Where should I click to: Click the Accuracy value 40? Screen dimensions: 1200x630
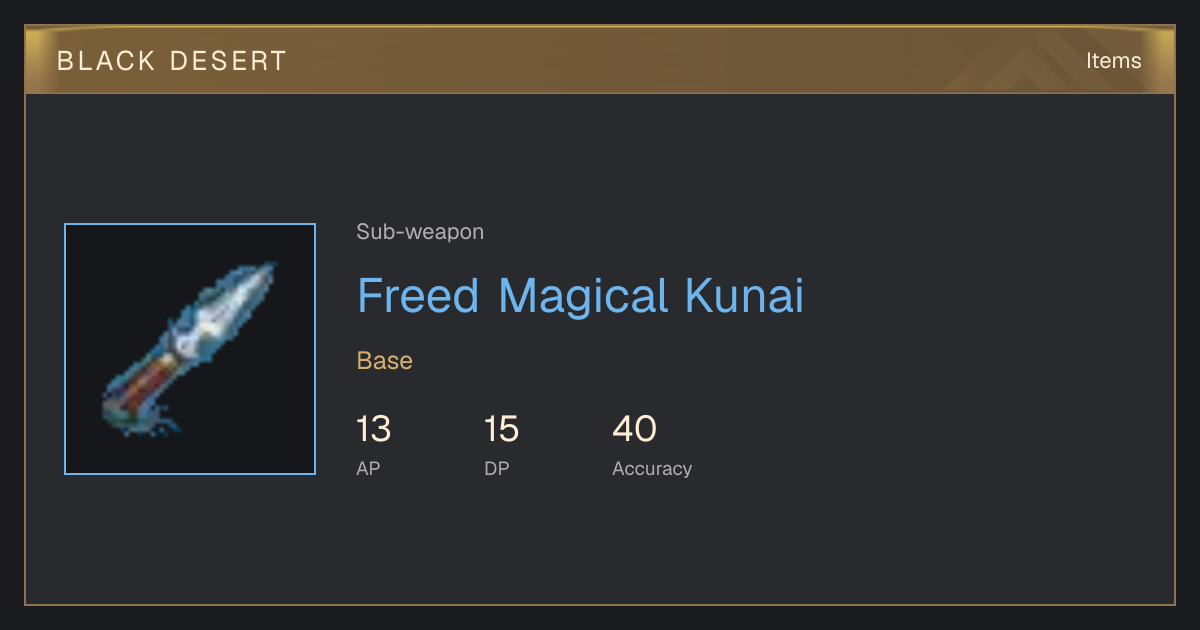coord(634,430)
